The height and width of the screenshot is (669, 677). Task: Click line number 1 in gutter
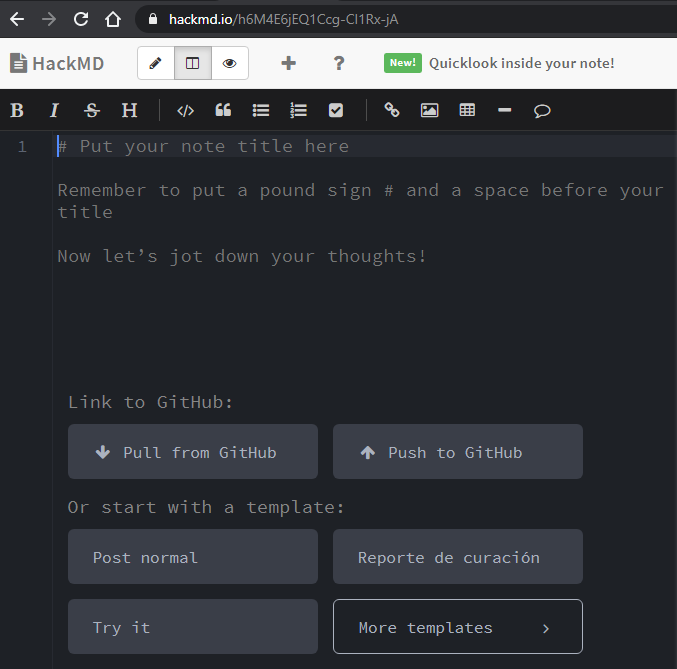point(22,147)
